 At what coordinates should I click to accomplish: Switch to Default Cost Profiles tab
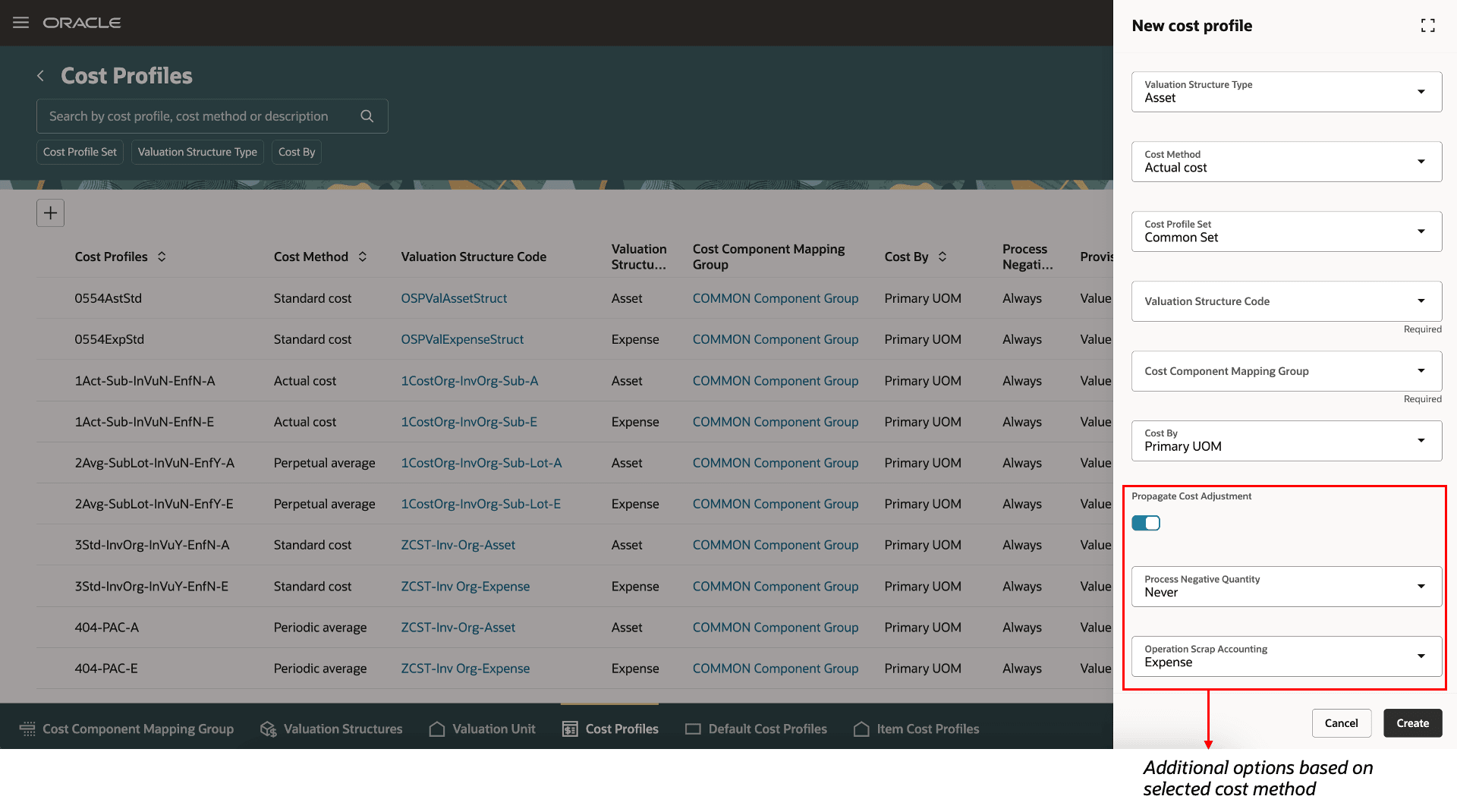(756, 729)
